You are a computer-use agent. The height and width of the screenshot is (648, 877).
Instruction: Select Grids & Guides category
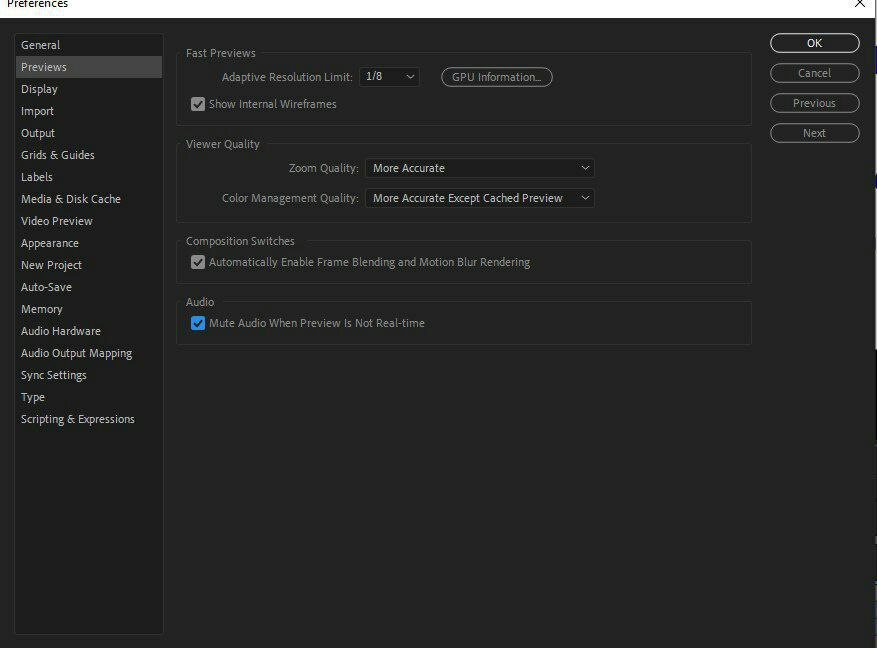click(x=89, y=155)
